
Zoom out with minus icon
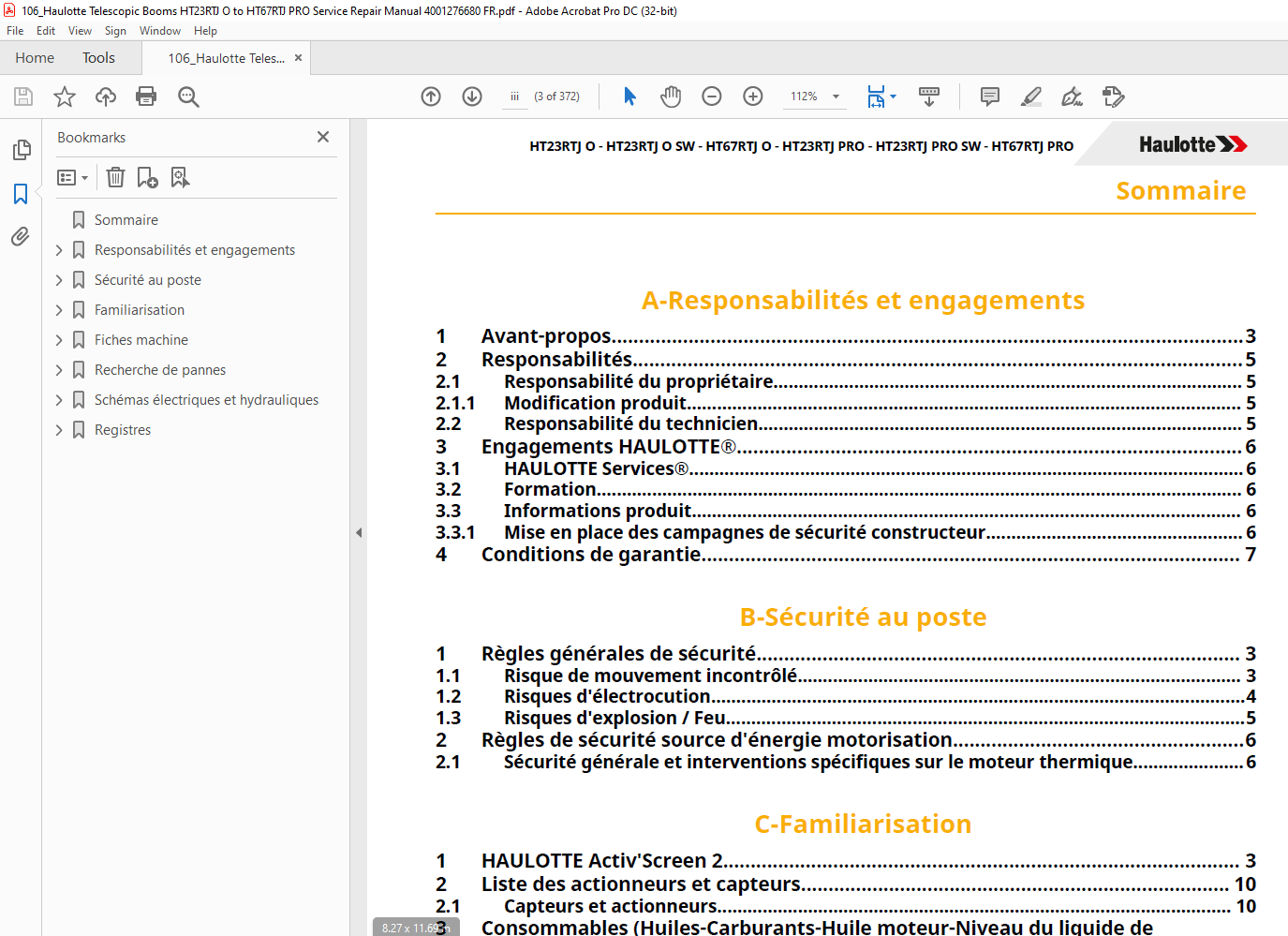(712, 97)
